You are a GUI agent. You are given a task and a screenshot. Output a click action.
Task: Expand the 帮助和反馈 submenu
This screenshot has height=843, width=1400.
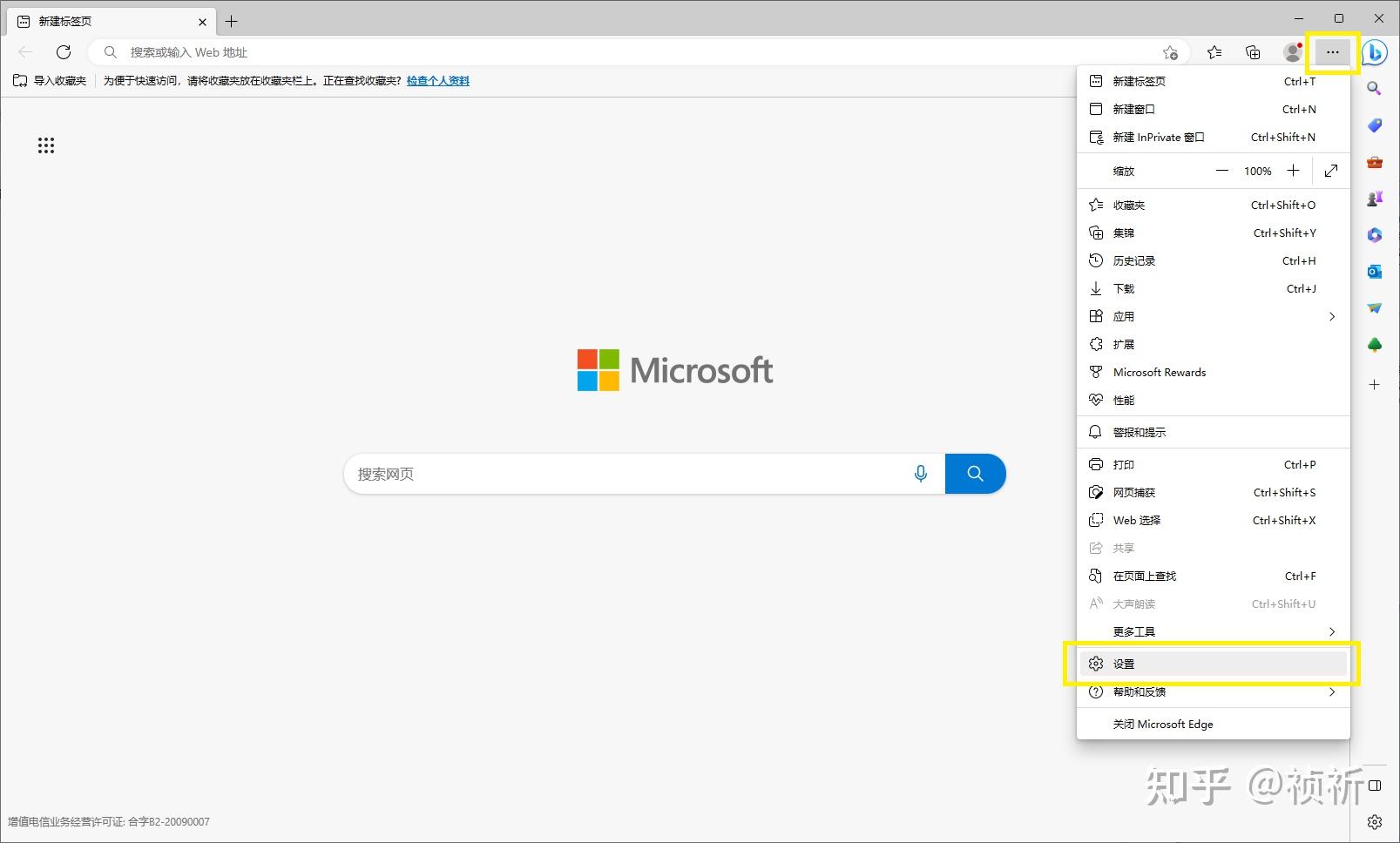[x=1213, y=691]
